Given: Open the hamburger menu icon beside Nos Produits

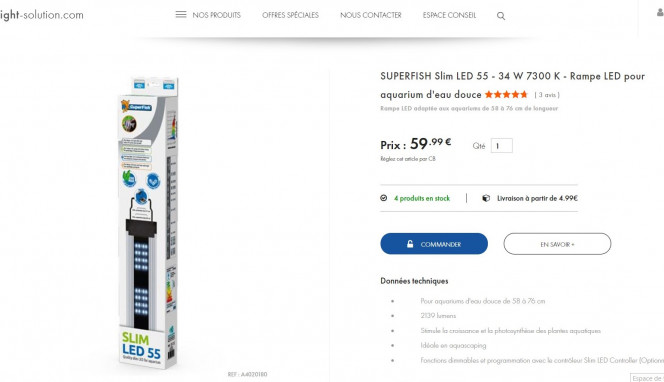Looking at the screenshot, I should tap(181, 15).
